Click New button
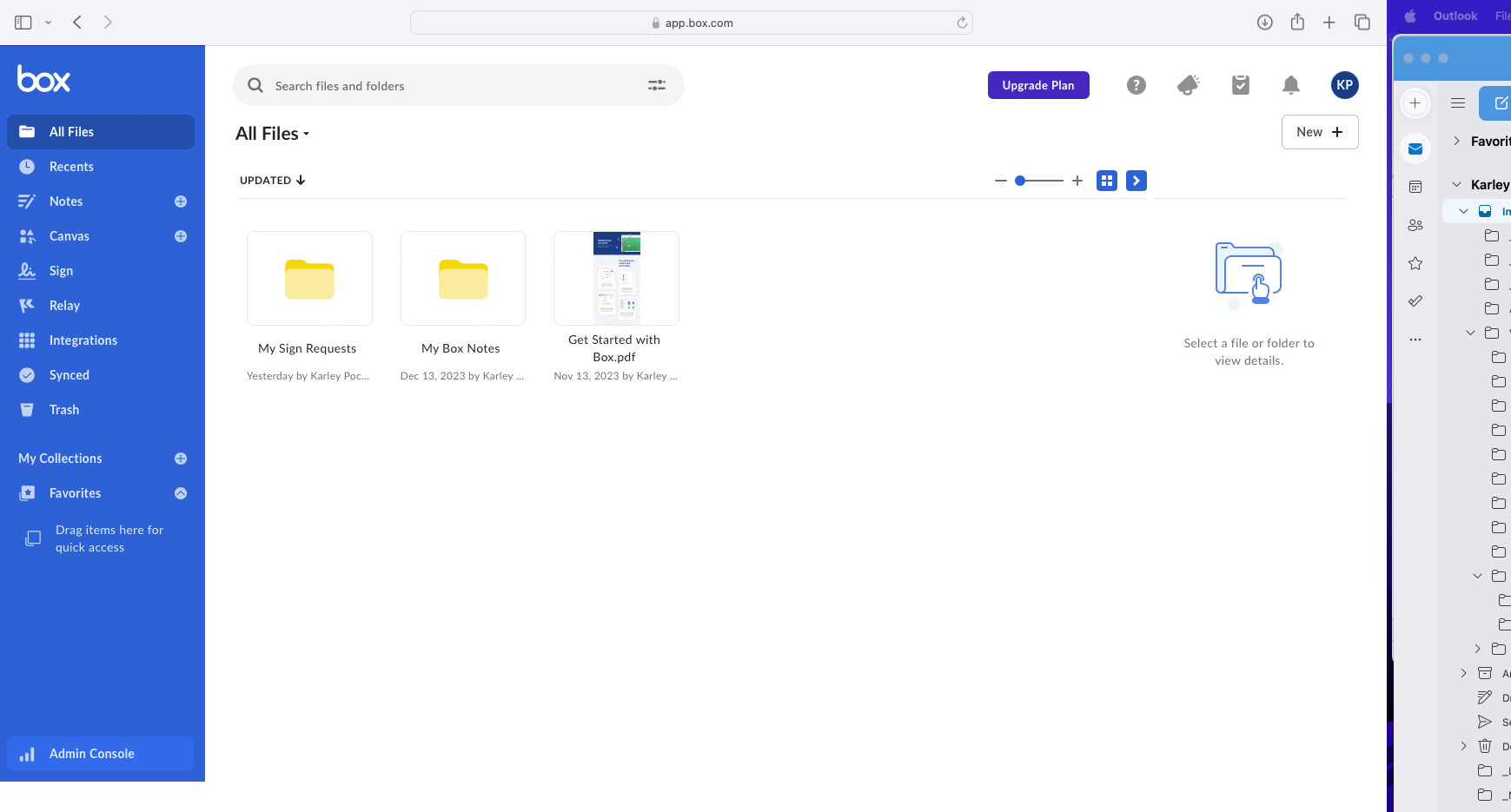1511x812 pixels. tap(1320, 132)
